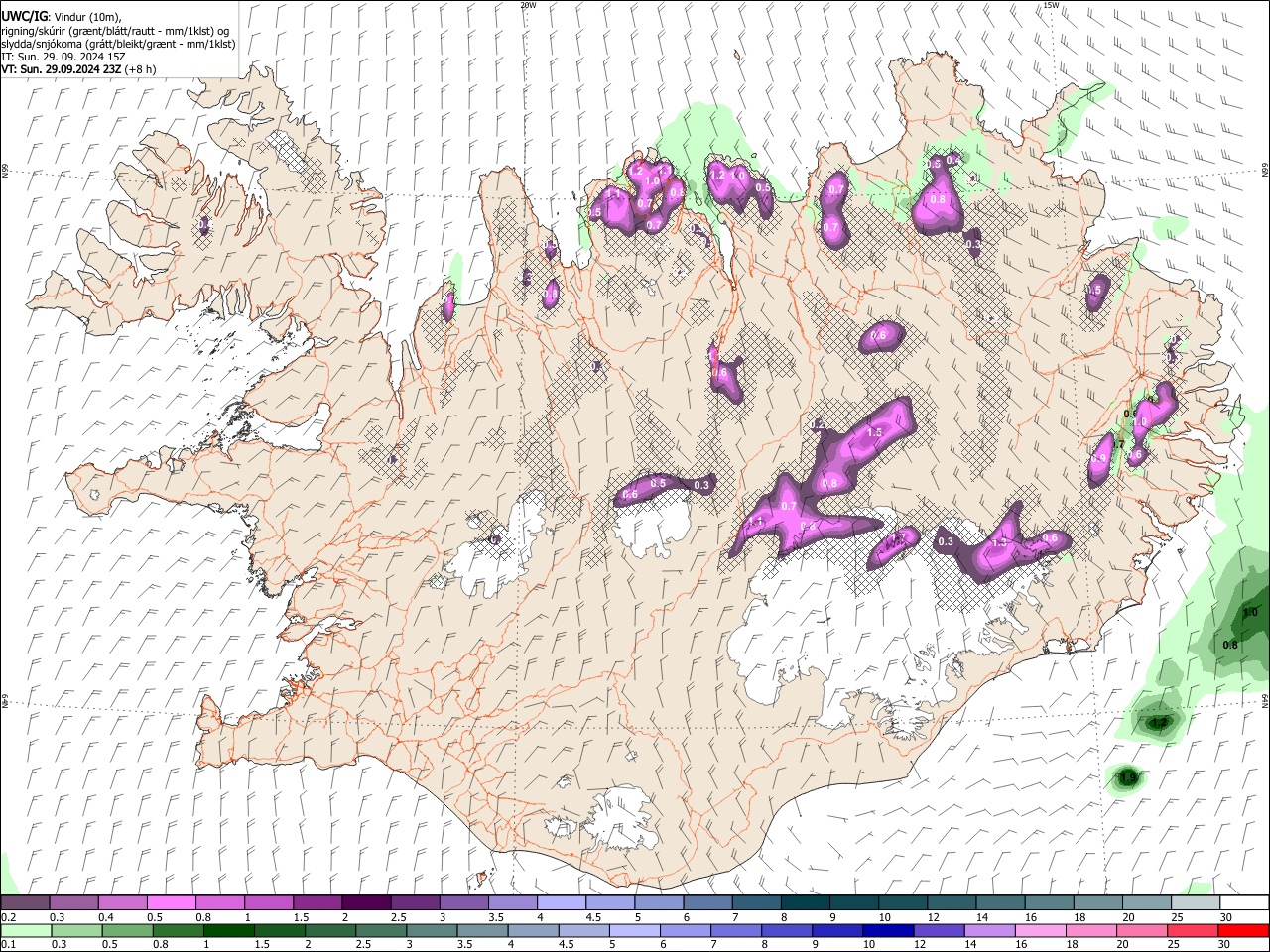The image size is (1270, 952).
Task: Select the pale green 0.1 rain legend swatch
Action: 25,930
